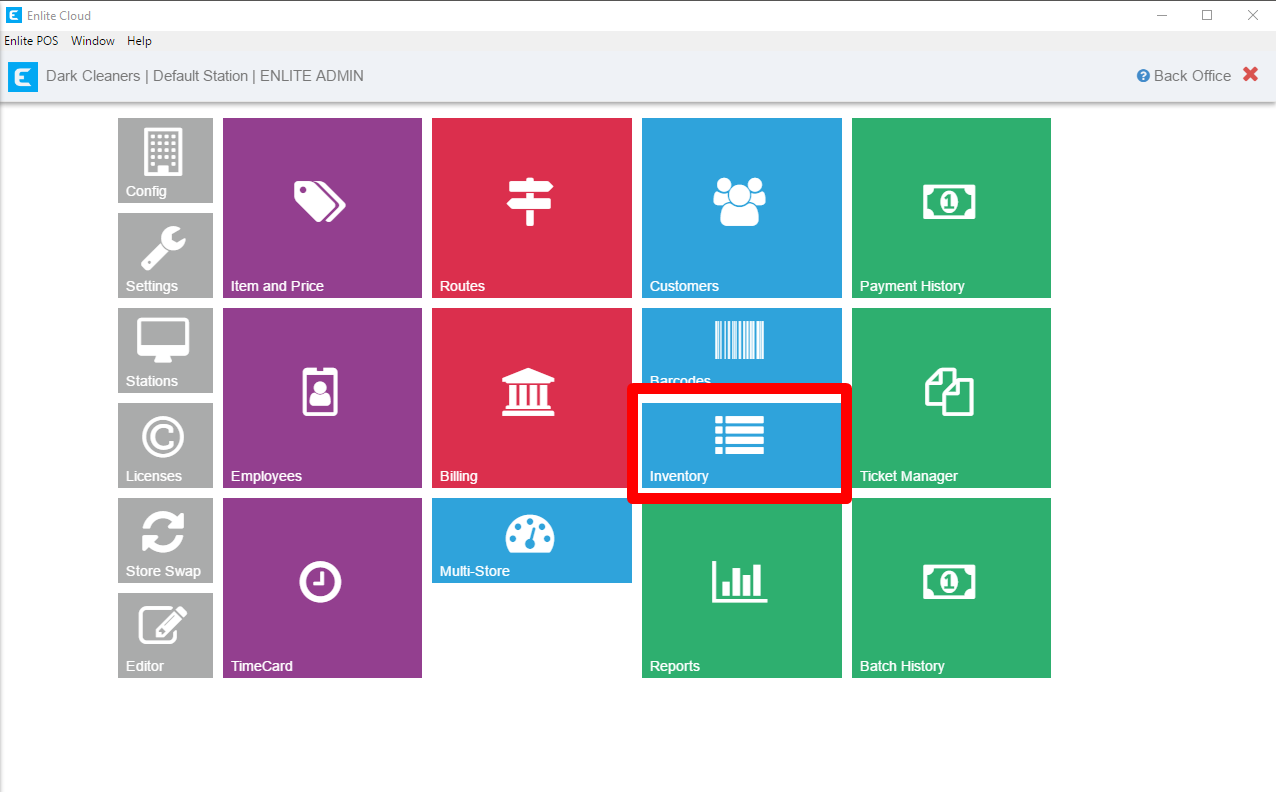Open the Customers tile
Image resolution: width=1276 pixels, height=792 pixels.
click(742, 208)
